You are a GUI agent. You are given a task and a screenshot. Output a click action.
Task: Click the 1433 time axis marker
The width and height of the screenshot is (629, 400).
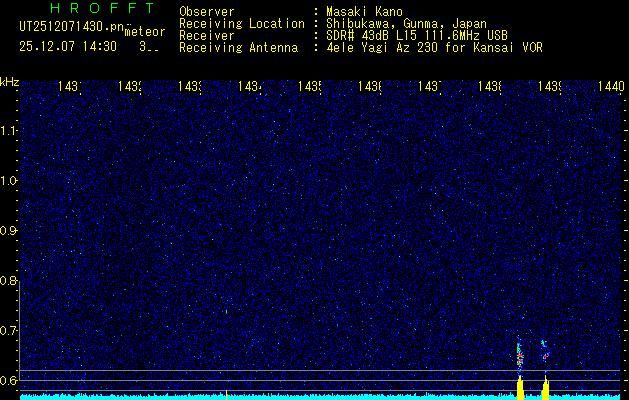[190, 86]
